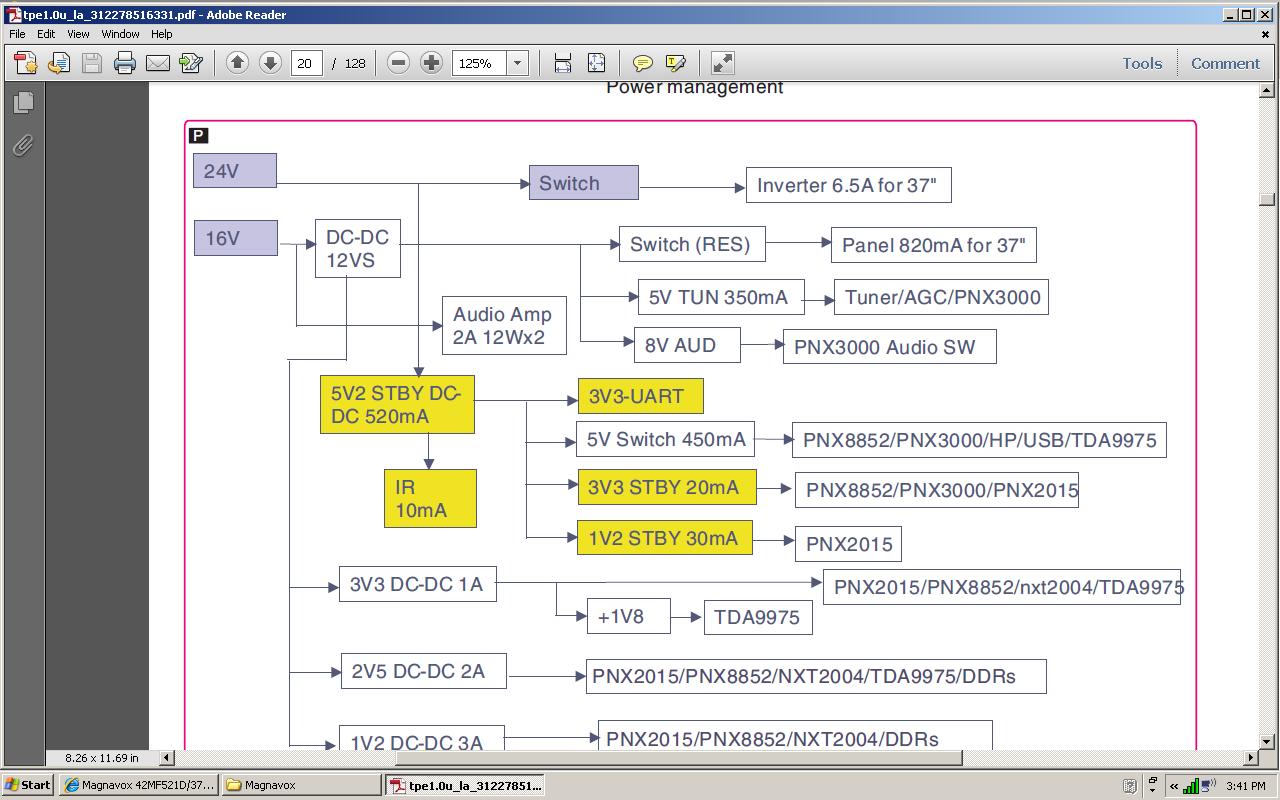Click the email envelope icon
This screenshot has width=1280, height=800.
coord(158,63)
